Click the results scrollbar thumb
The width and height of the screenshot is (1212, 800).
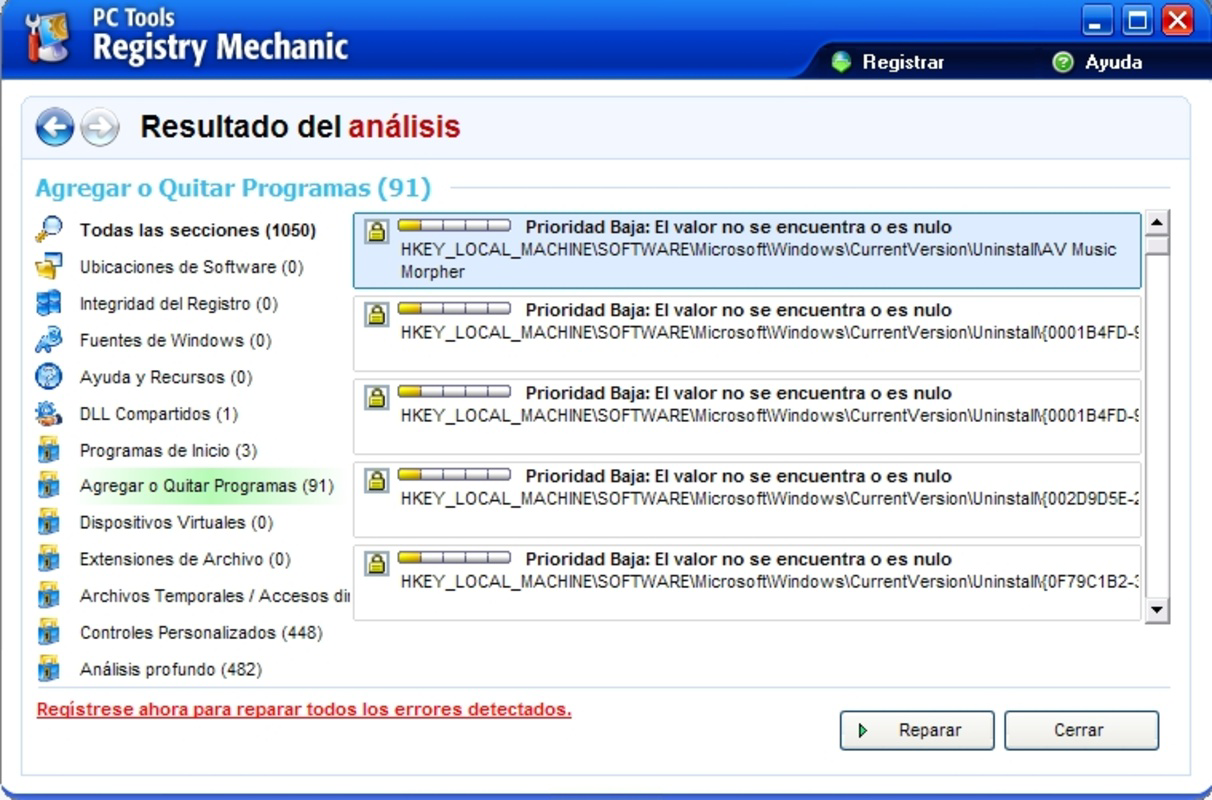[1157, 246]
